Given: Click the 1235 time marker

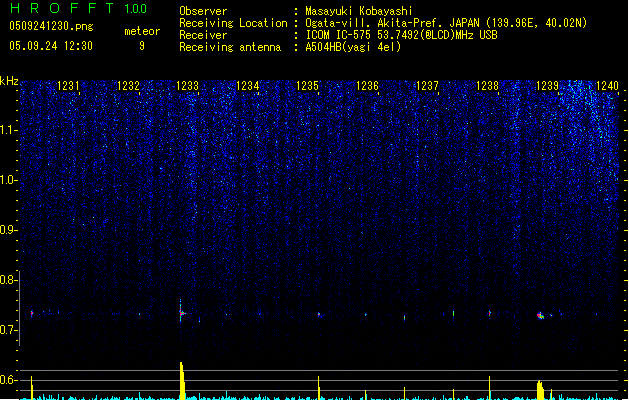Looking at the screenshot, I should pyautogui.click(x=307, y=86).
